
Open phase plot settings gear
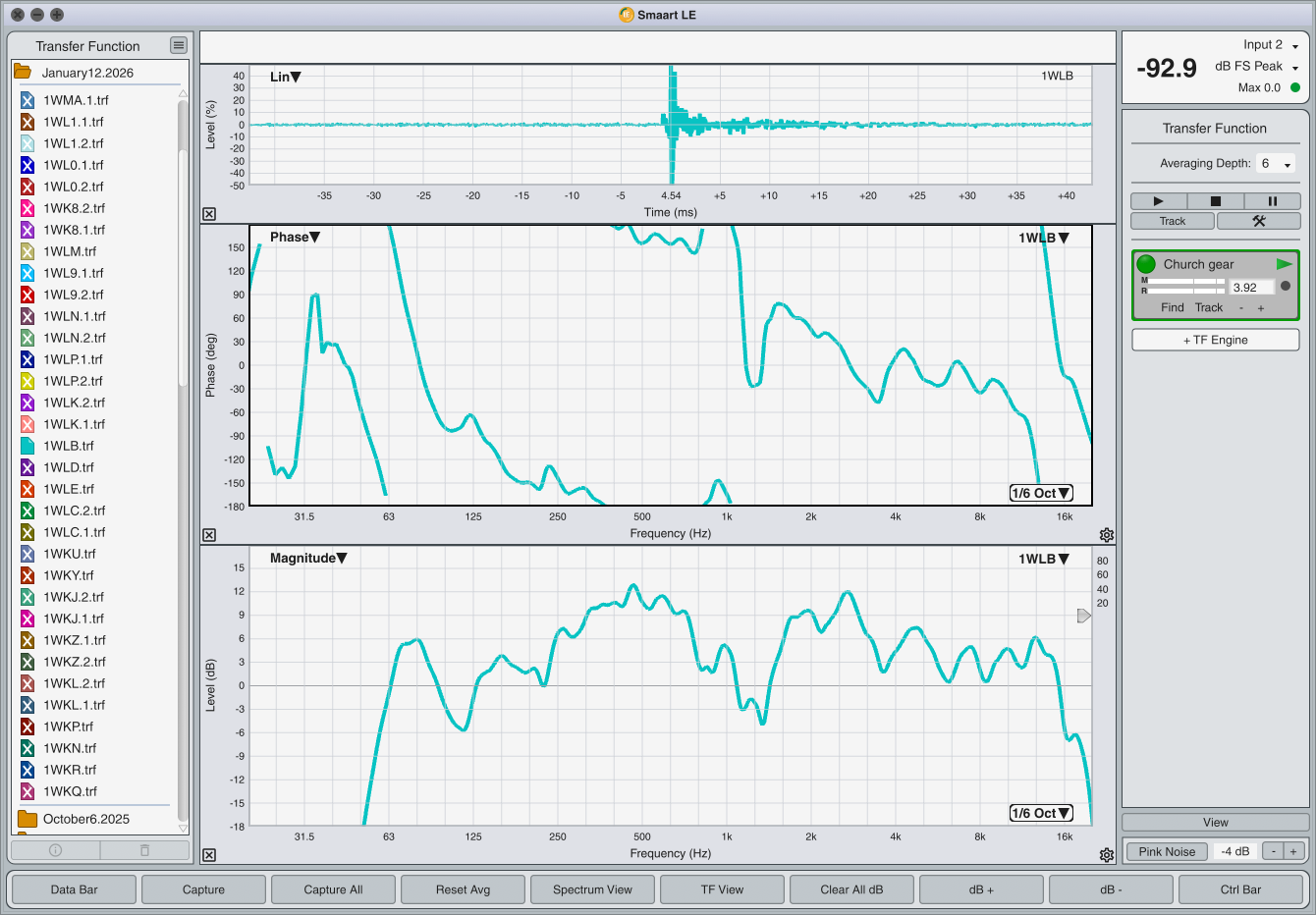(1107, 535)
